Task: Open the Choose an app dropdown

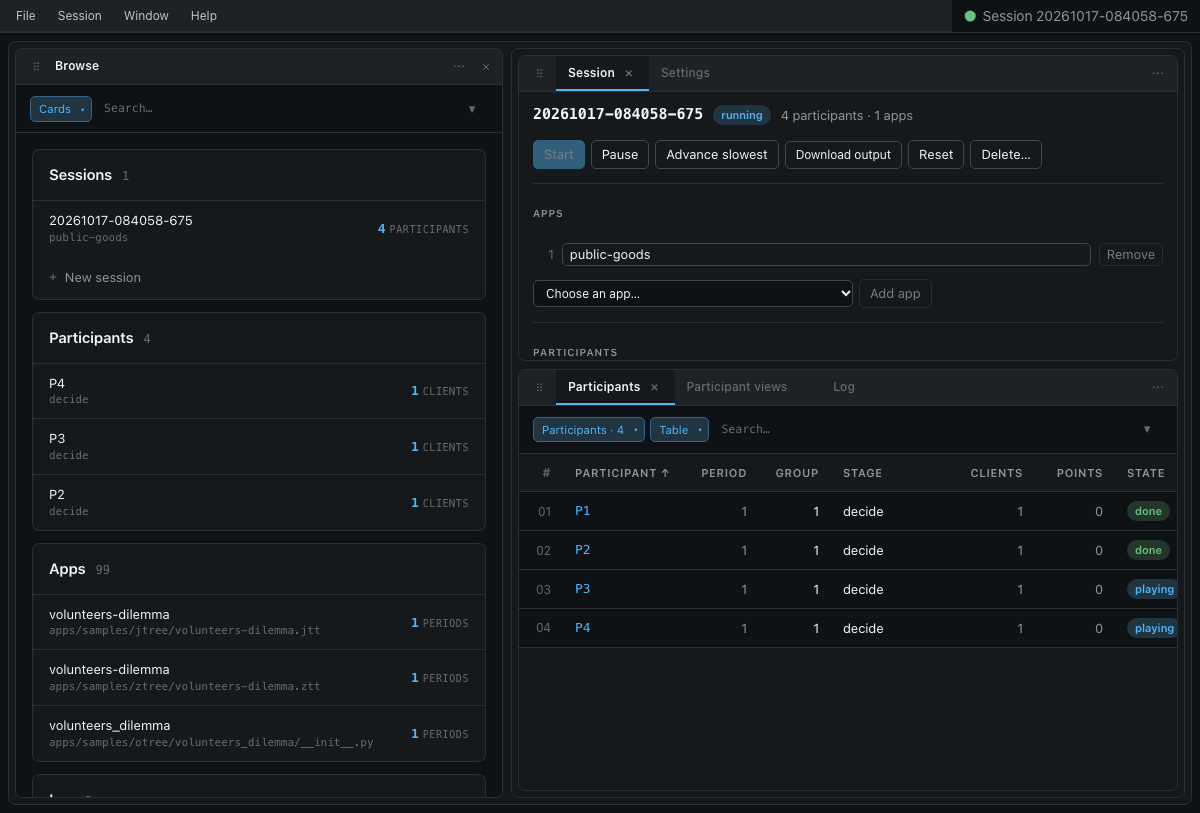Action: (x=693, y=294)
